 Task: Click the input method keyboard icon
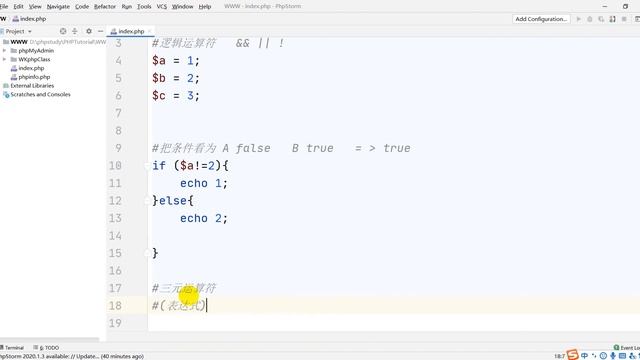[622, 356]
